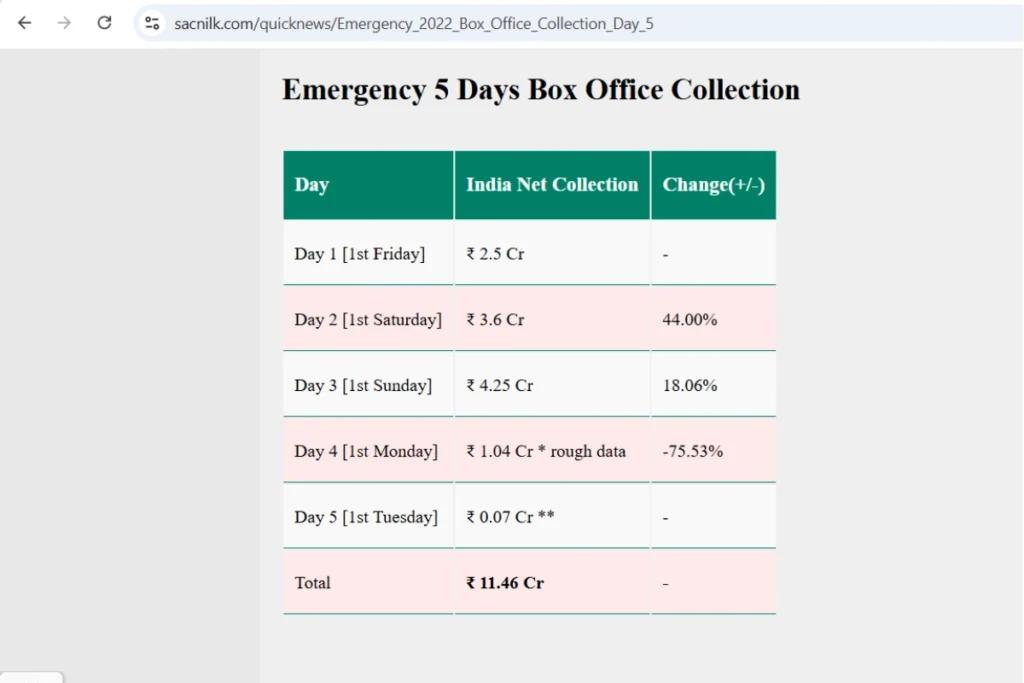Click the Change(+/-) column header

714,185
